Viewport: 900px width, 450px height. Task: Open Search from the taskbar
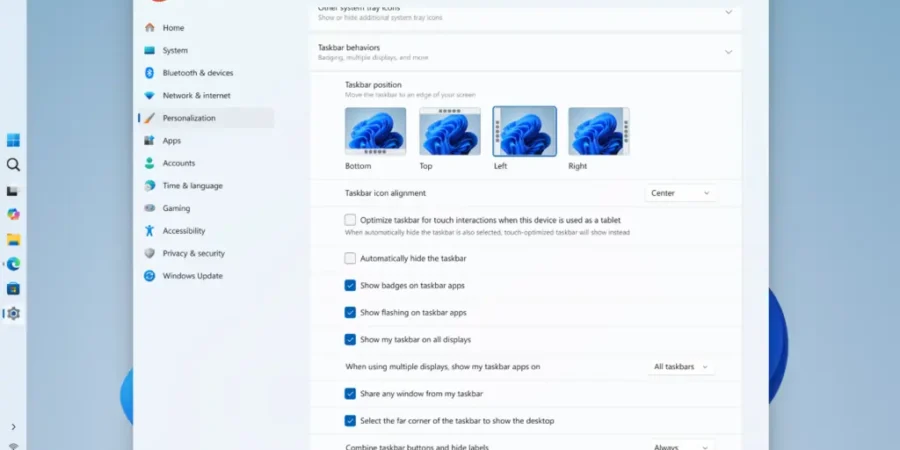point(13,165)
